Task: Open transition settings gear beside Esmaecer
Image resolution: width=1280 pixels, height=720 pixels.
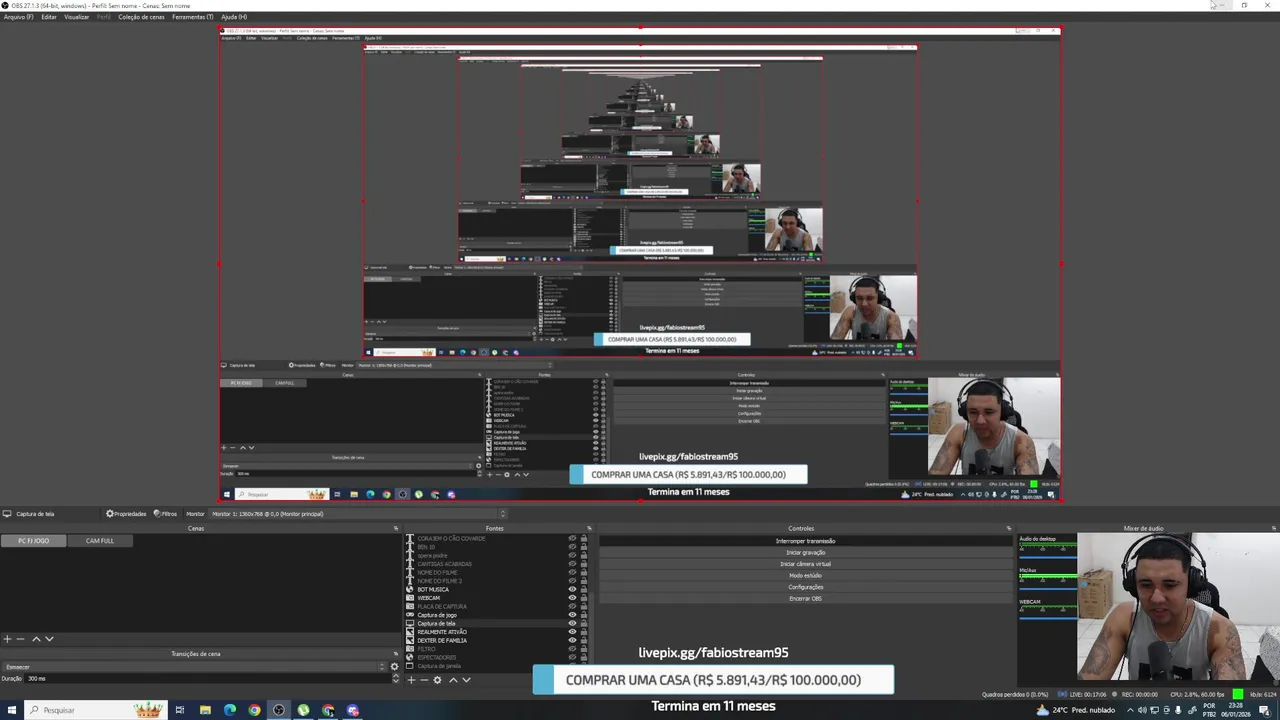Action: point(394,666)
